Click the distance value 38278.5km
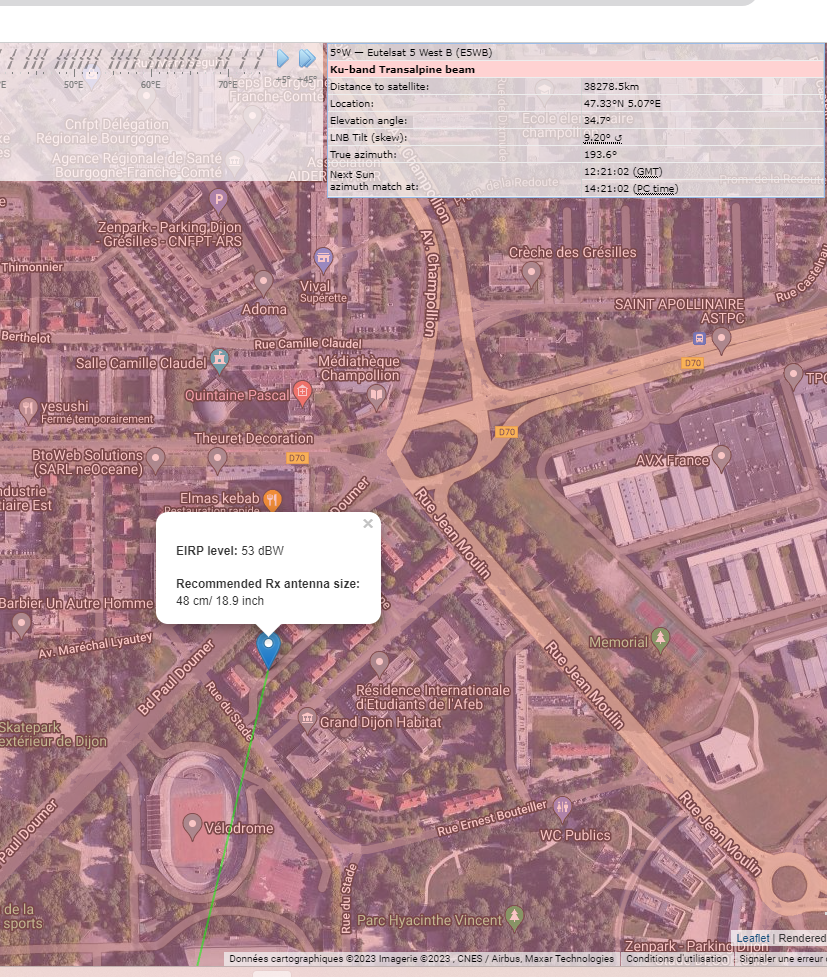 (611, 87)
